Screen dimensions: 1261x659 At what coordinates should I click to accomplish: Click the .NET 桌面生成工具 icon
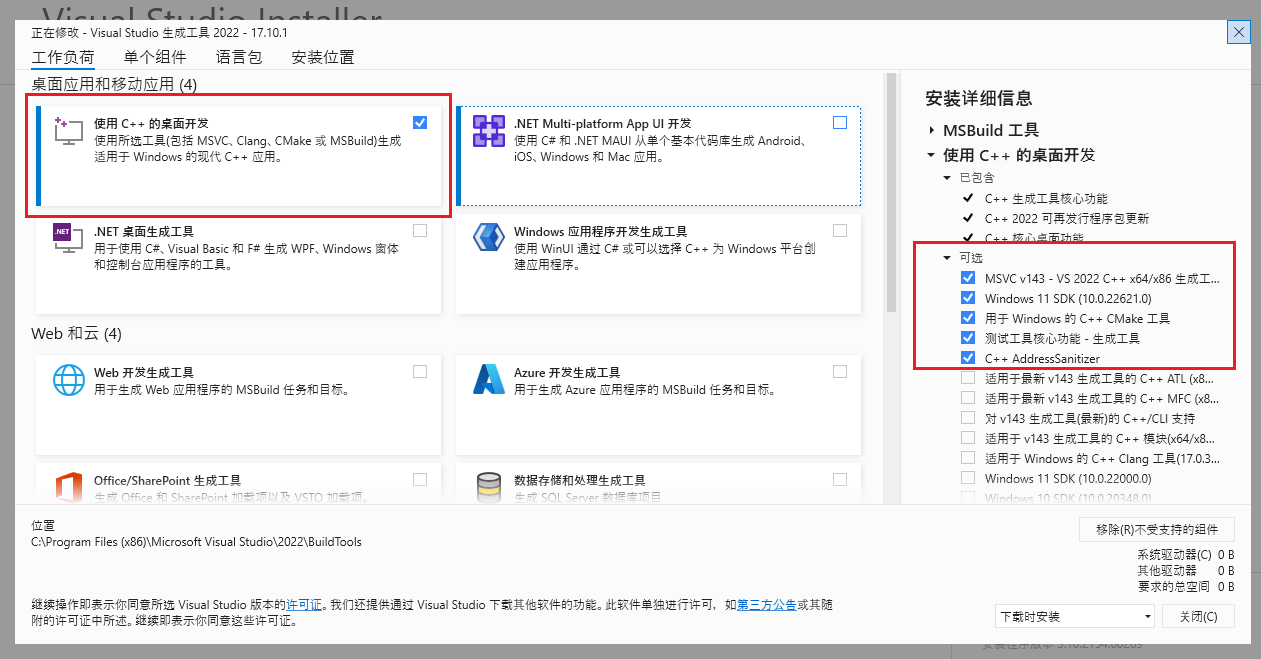click(x=68, y=237)
